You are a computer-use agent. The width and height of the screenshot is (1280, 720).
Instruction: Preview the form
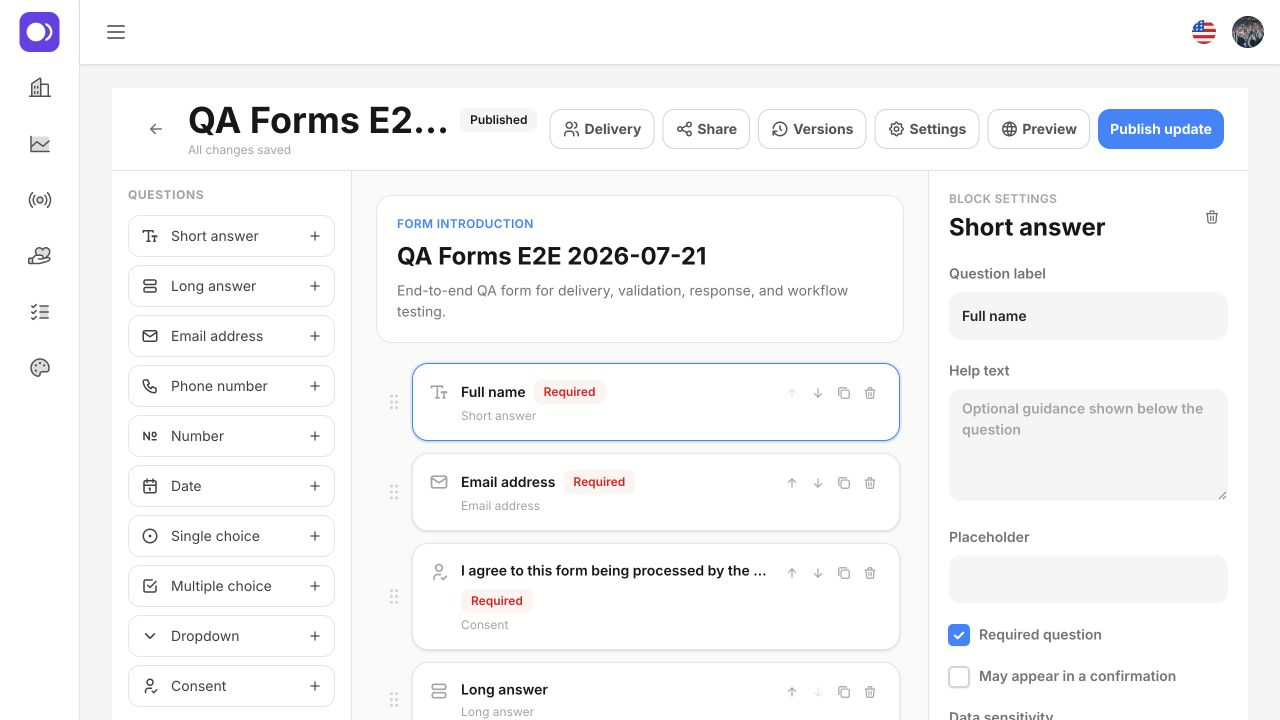(x=1038, y=129)
